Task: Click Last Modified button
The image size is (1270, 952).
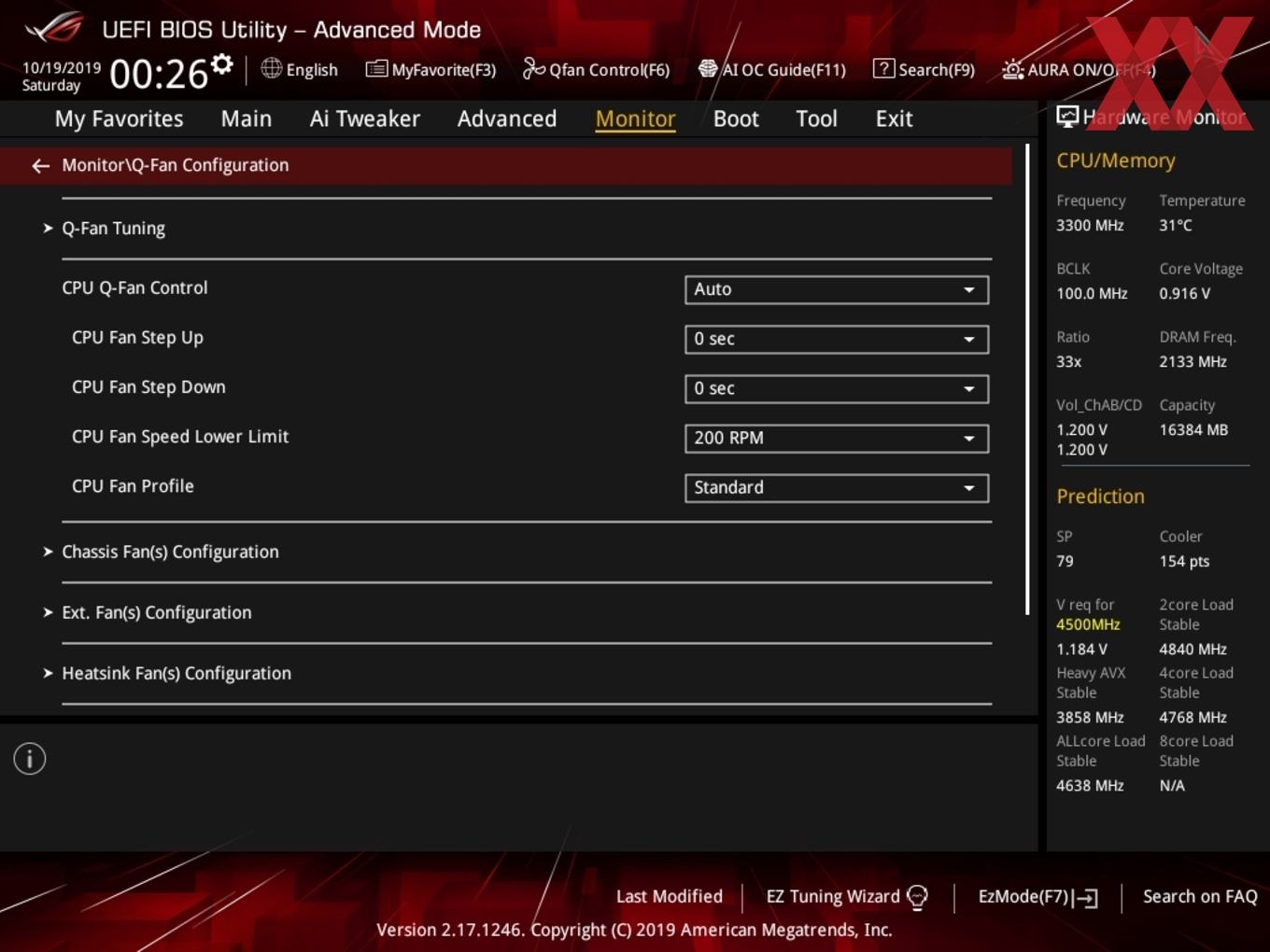Action: [670, 897]
